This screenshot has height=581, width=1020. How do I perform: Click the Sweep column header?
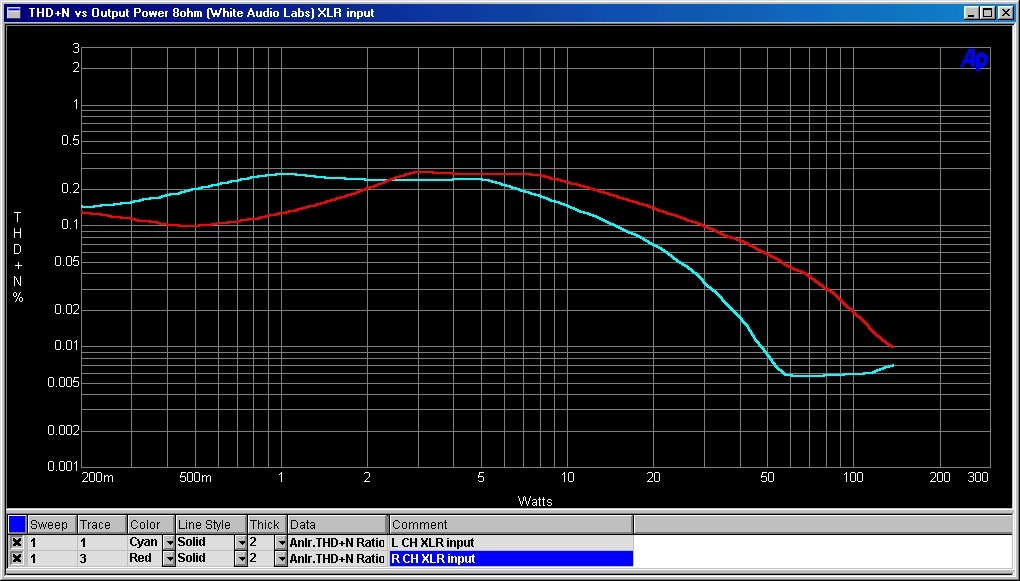tap(52, 524)
